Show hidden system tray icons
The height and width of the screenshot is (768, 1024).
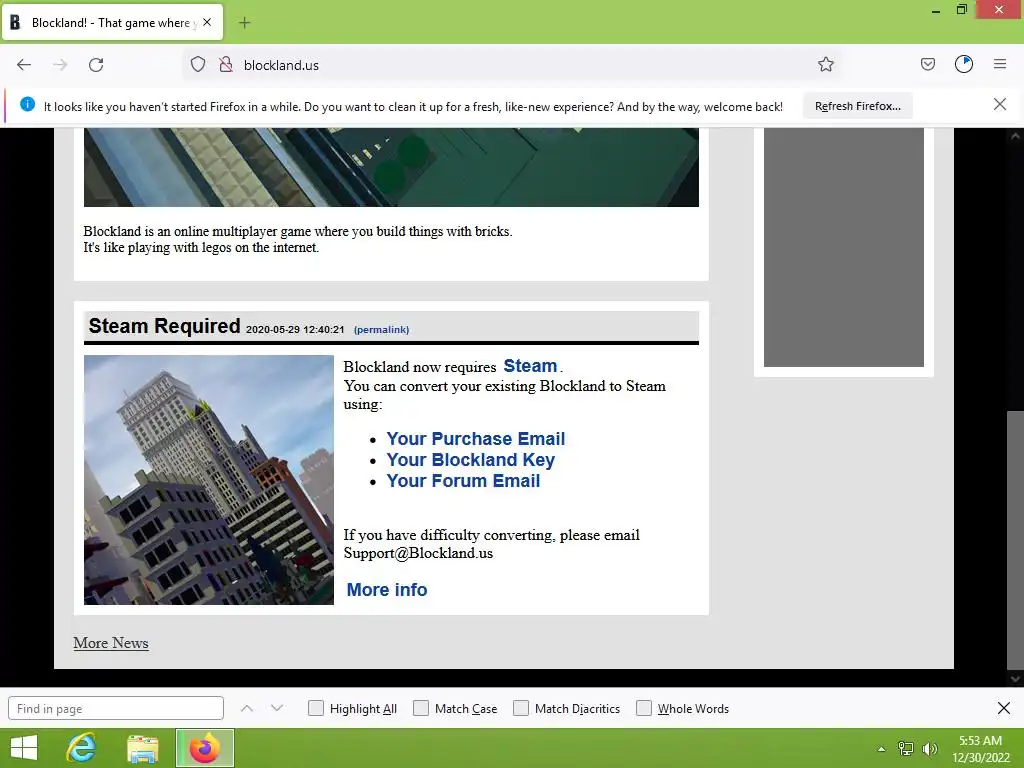click(x=881, y=749)
